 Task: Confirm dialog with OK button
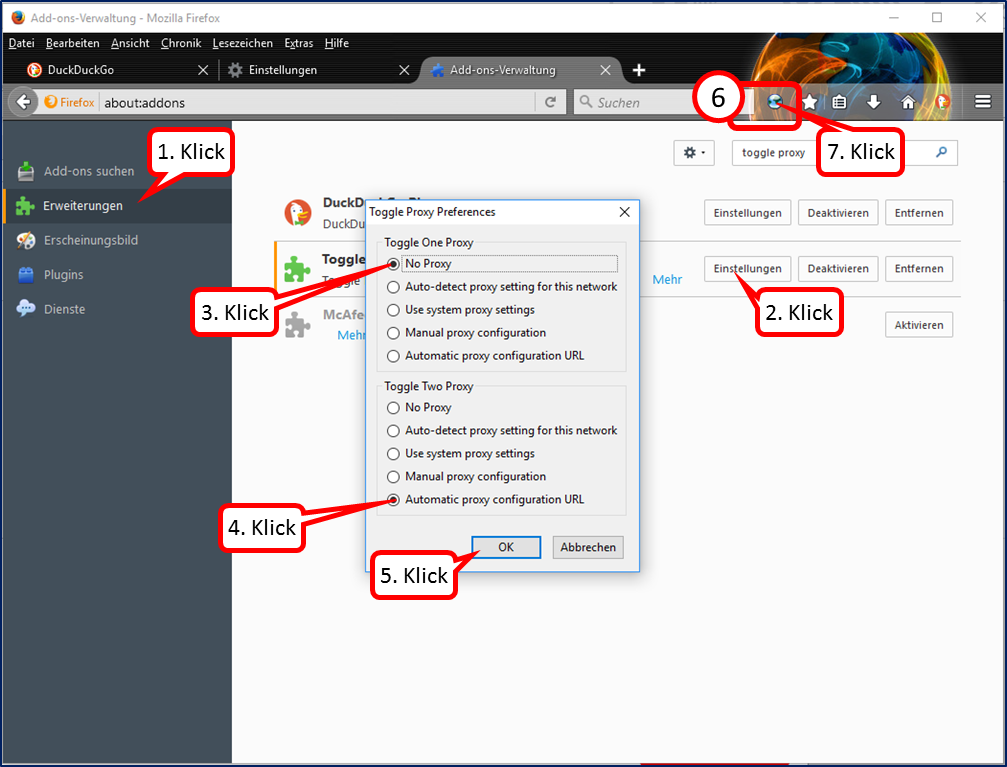[x=506, y=547]
